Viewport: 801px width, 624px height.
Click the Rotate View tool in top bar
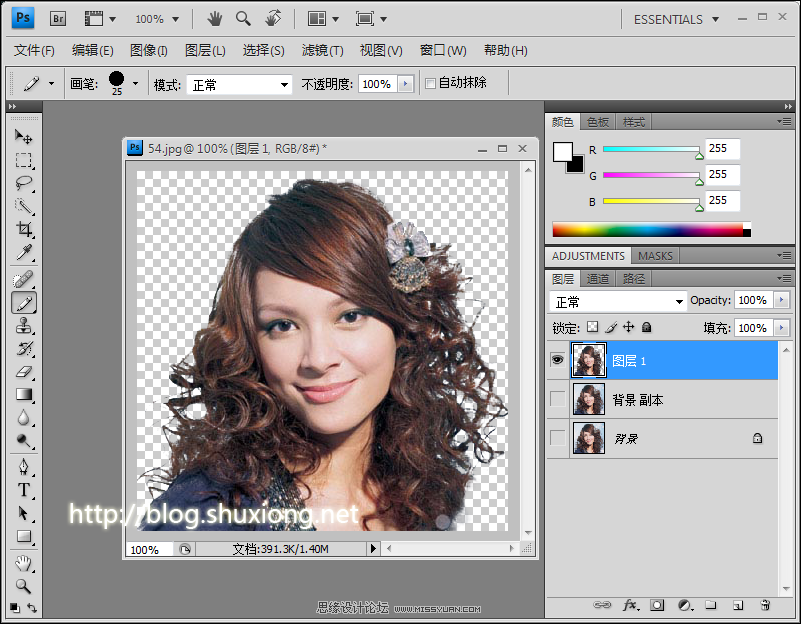pyautogui.click(x=273, y=19)
